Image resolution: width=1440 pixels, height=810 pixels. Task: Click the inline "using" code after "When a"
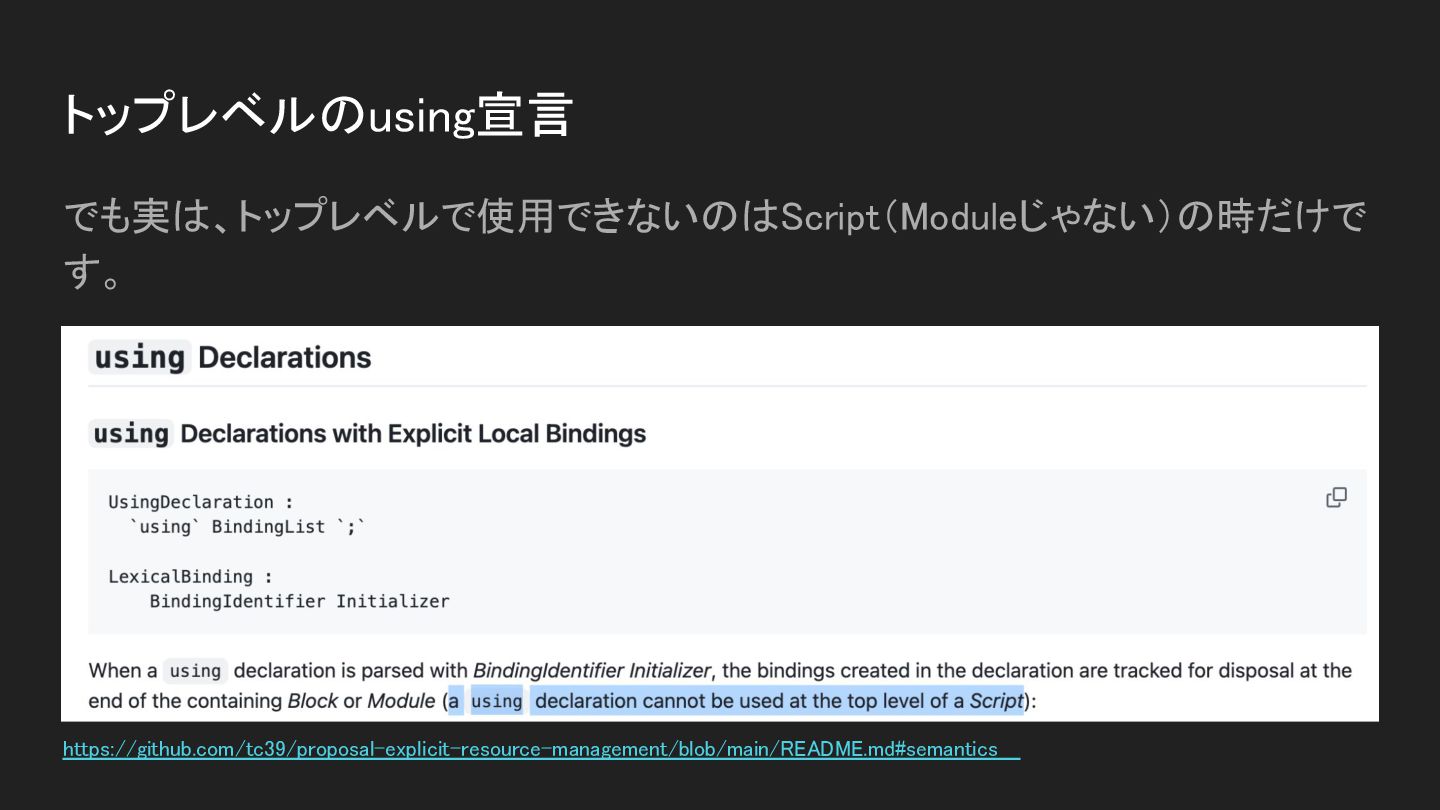point(195,671)
